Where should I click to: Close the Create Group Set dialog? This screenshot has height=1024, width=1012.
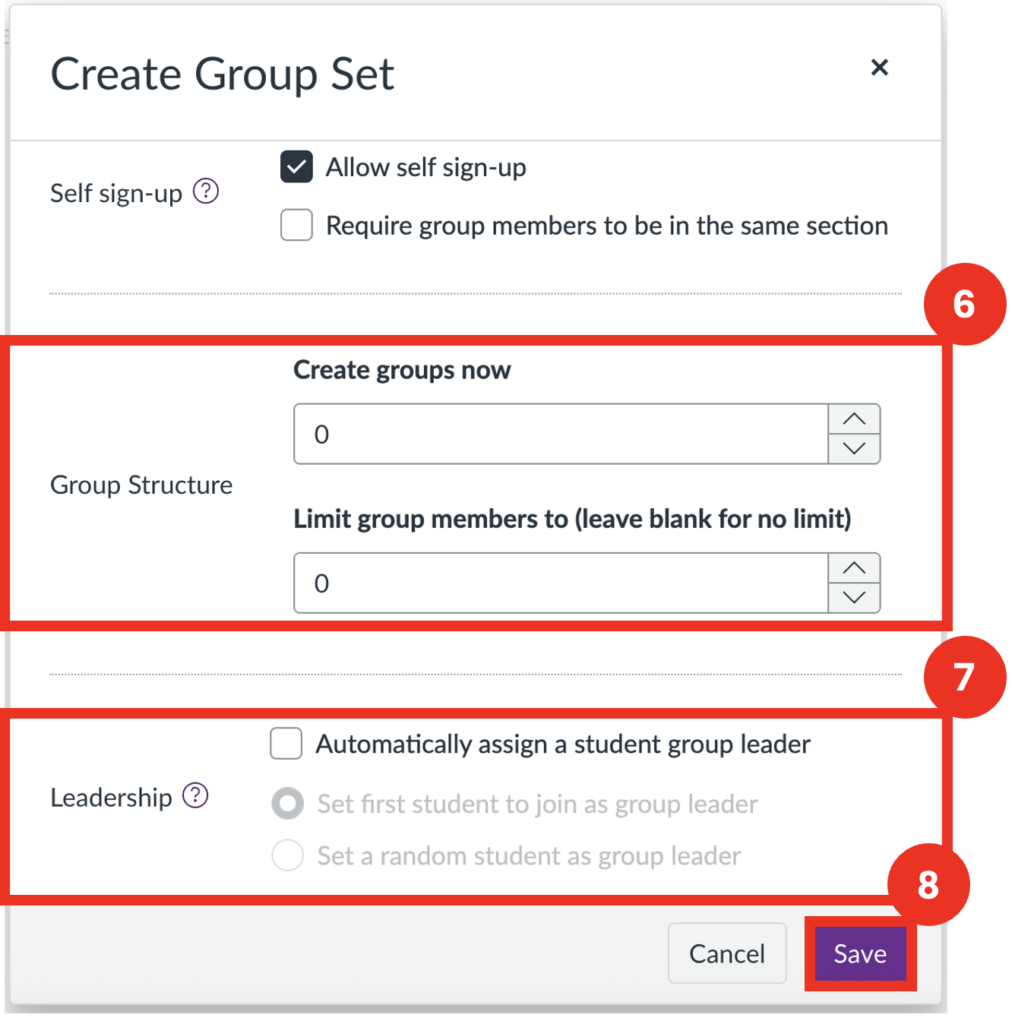pos(879,67)
